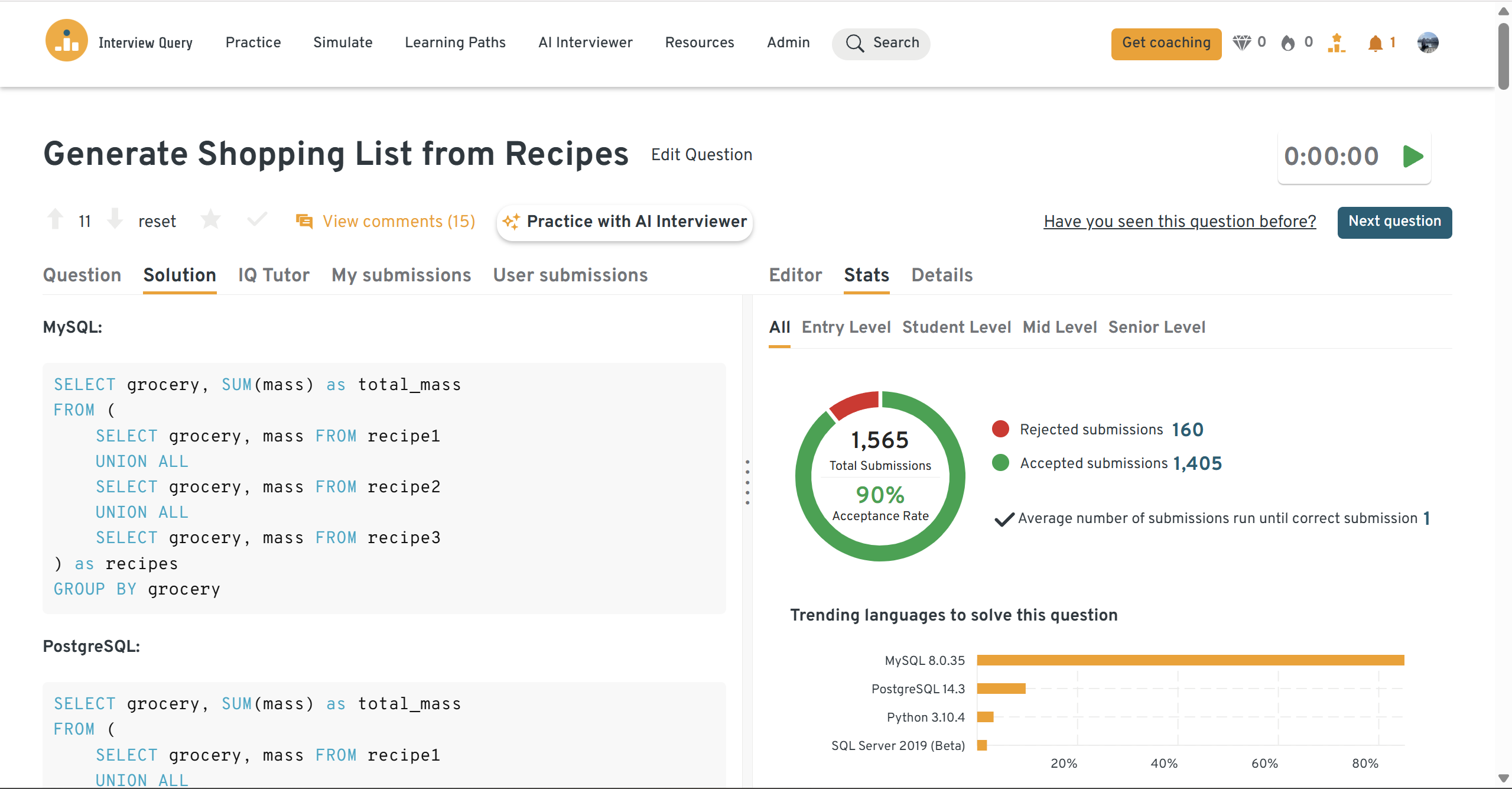Click the Next question button
Image resolution: width=1512 pixels, height=789 pixels.
tap(1394, 222)
